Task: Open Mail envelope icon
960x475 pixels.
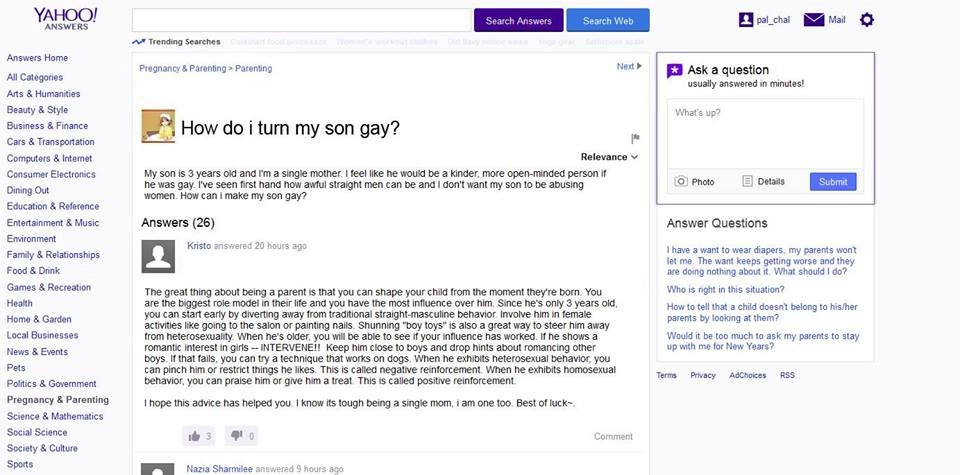Action: 814,20
